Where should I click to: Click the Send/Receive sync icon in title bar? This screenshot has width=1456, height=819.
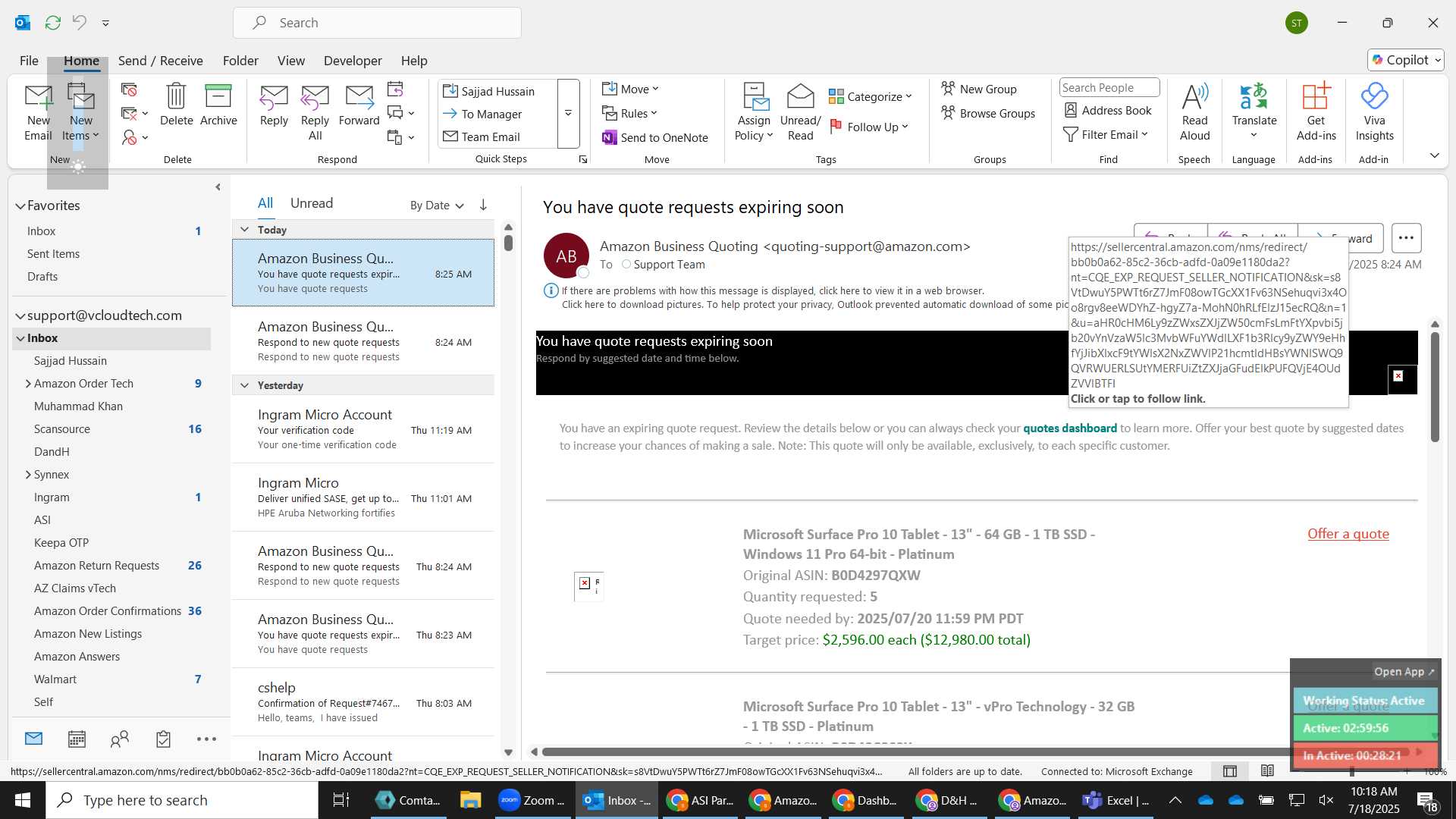[52, 23]
